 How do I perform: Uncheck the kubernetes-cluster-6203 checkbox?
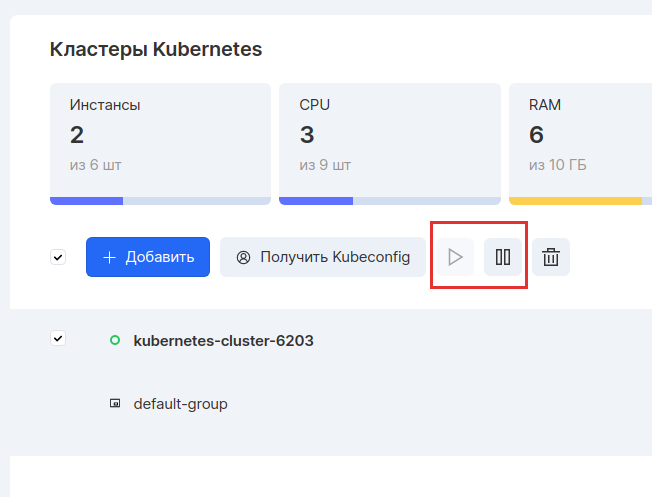pos(58,339)
